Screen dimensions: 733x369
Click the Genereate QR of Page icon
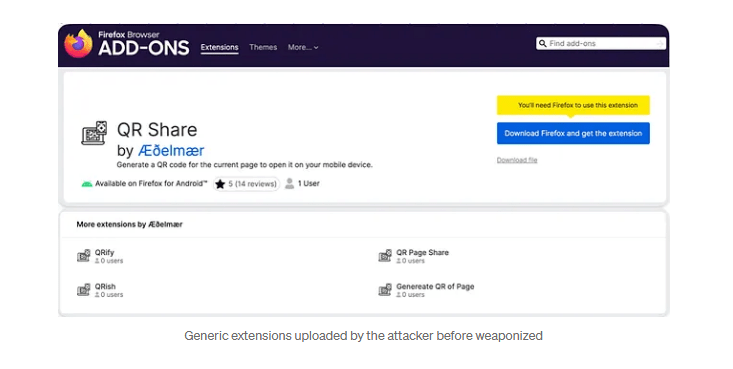tap(385, 289)
